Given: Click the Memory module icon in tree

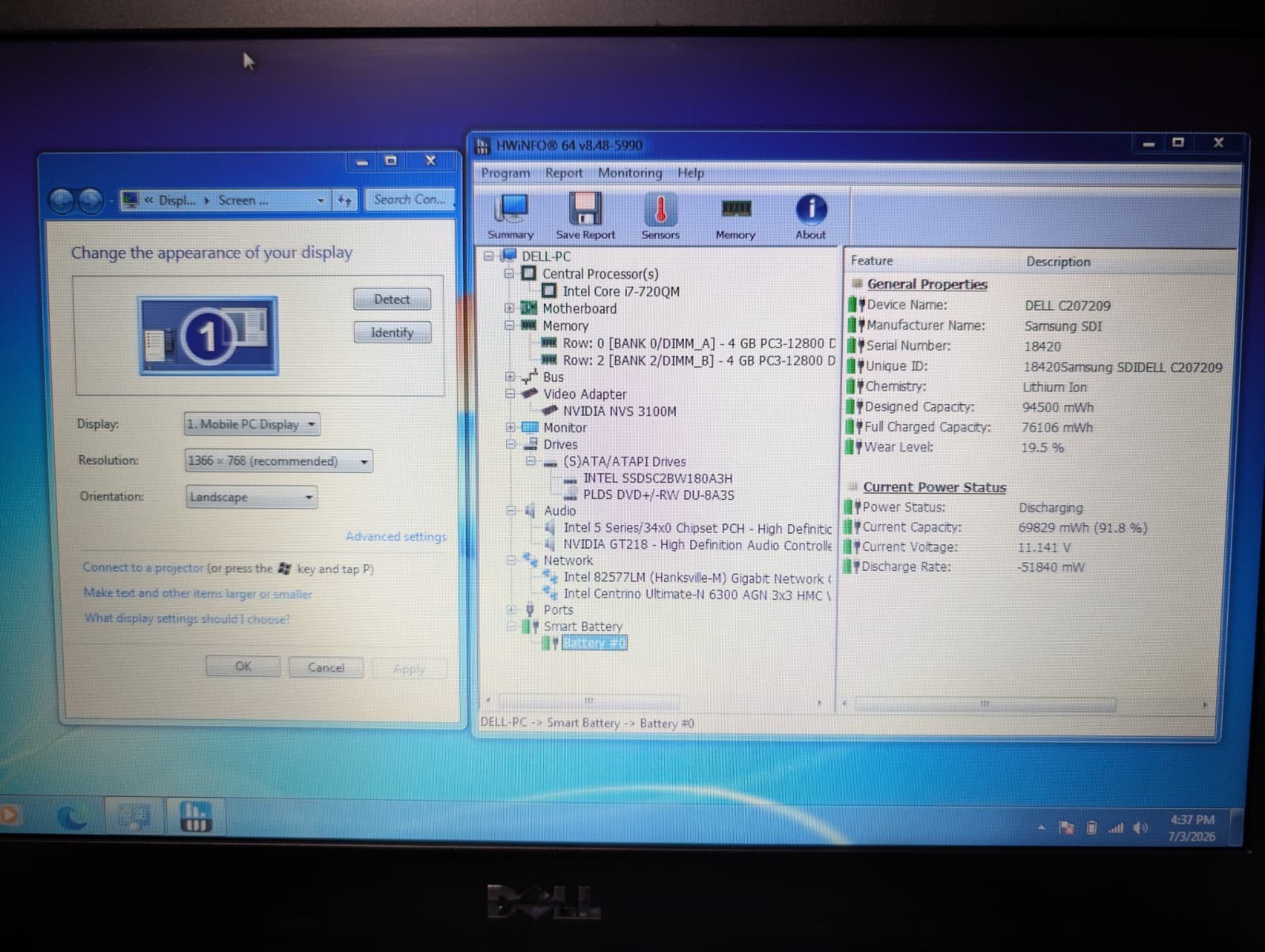Looking at the screenshot, I should 529,325.
